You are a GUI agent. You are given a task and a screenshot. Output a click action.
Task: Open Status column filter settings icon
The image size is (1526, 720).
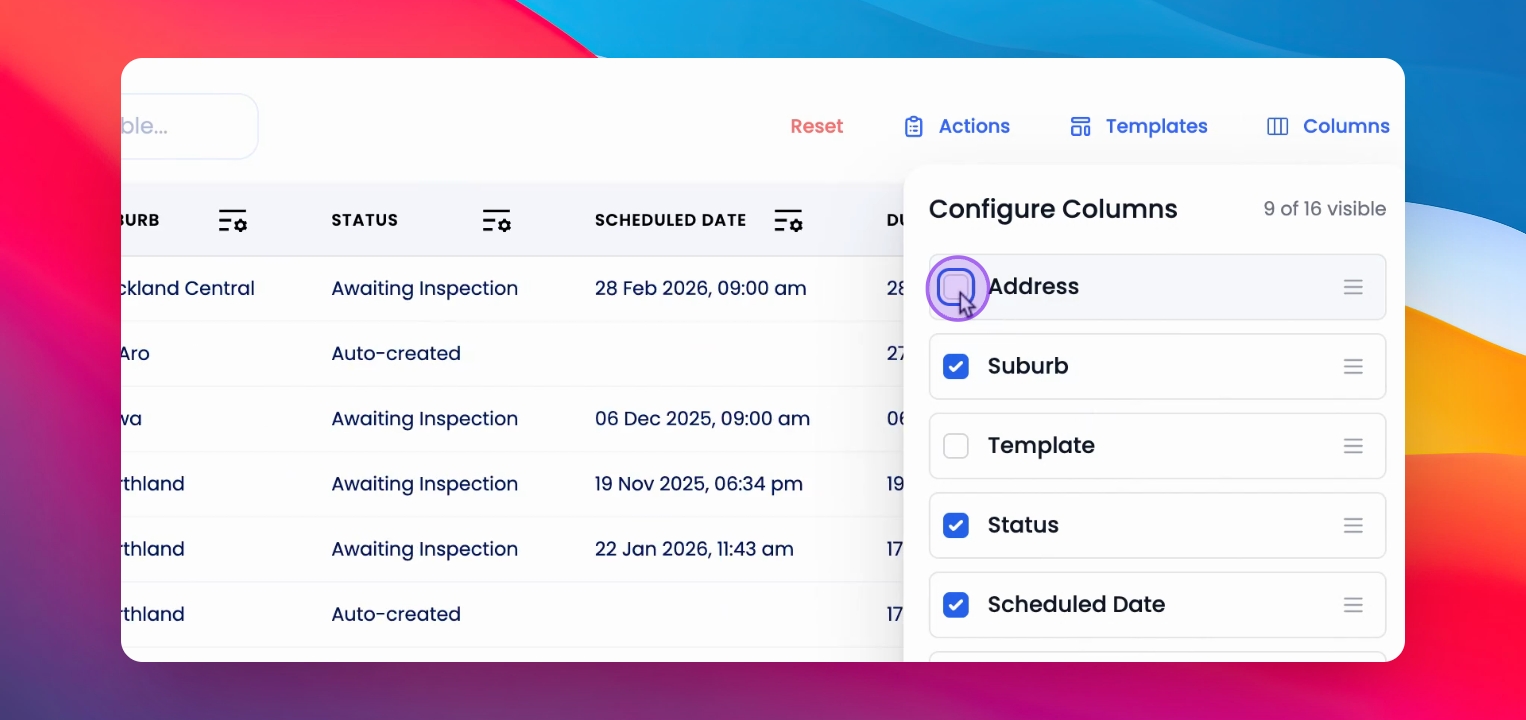496,221
